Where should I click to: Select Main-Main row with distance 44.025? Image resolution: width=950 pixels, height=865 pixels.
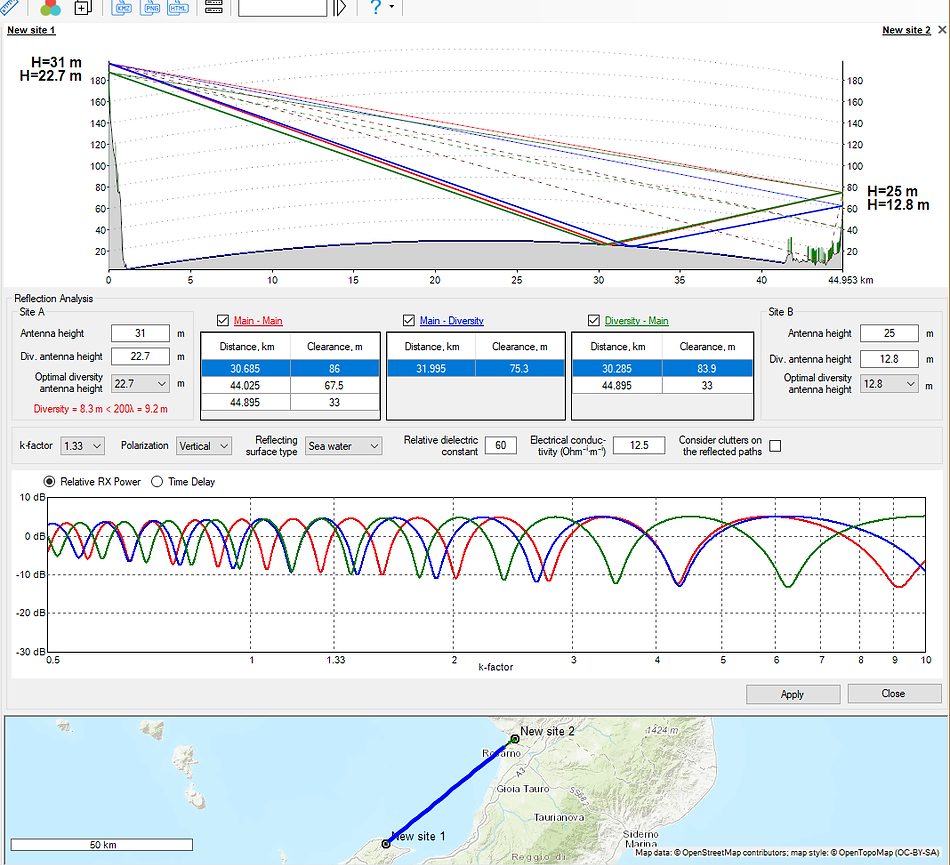coord(290,385)
